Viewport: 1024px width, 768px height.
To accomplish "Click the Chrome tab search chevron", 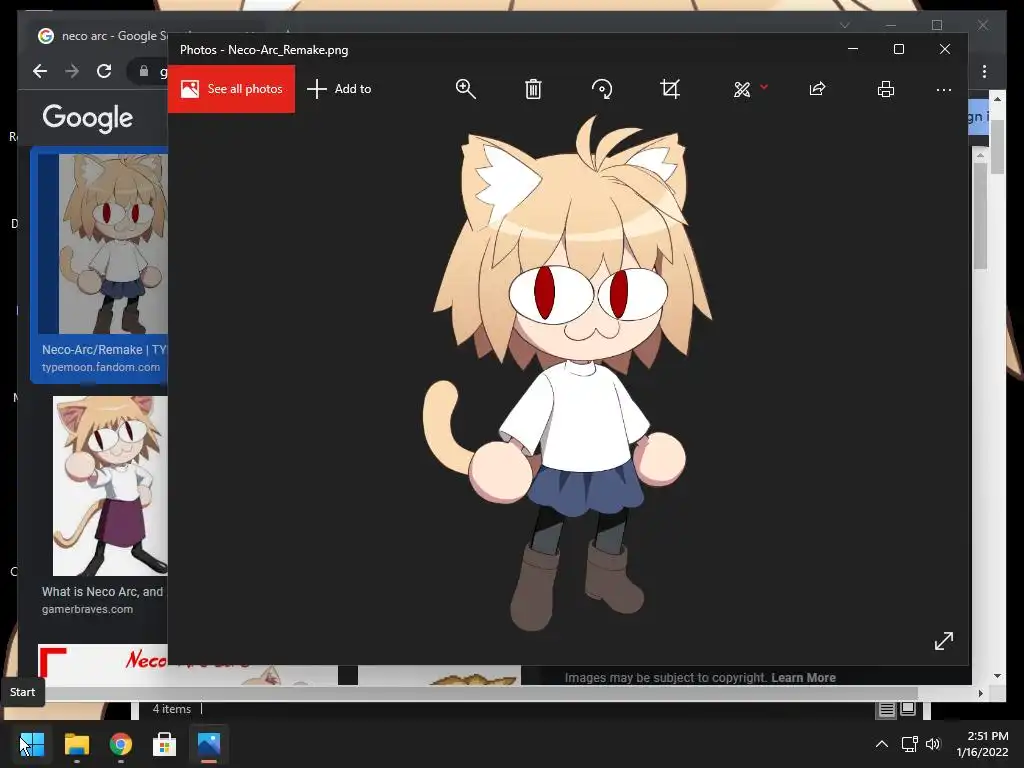I will (x=844, y=25).
